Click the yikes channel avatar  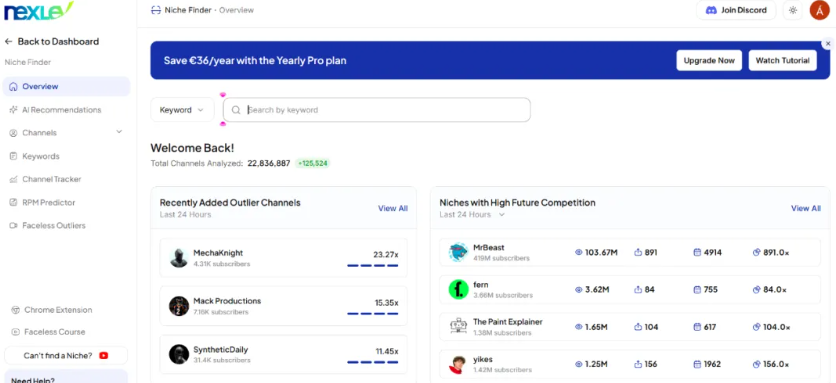459,364
